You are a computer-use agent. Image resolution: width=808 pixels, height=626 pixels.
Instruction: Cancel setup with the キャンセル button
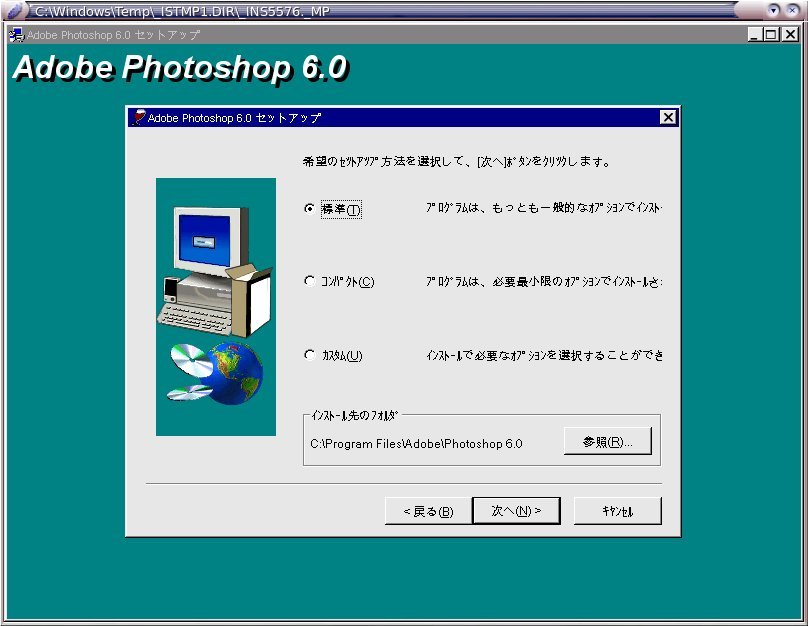tap(617, 511)
